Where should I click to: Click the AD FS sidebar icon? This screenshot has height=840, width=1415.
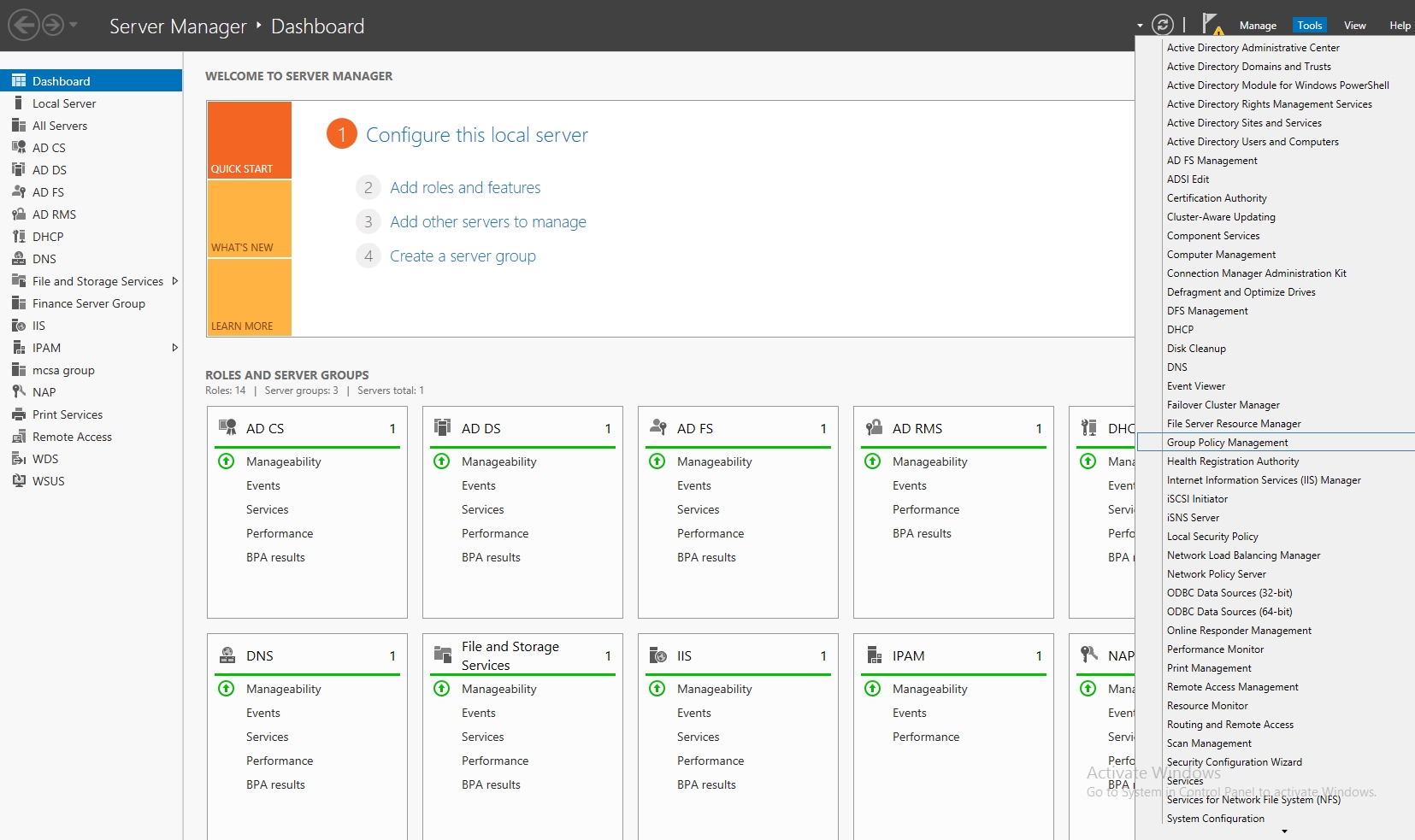pyautogui.click(x=19, y=191)
